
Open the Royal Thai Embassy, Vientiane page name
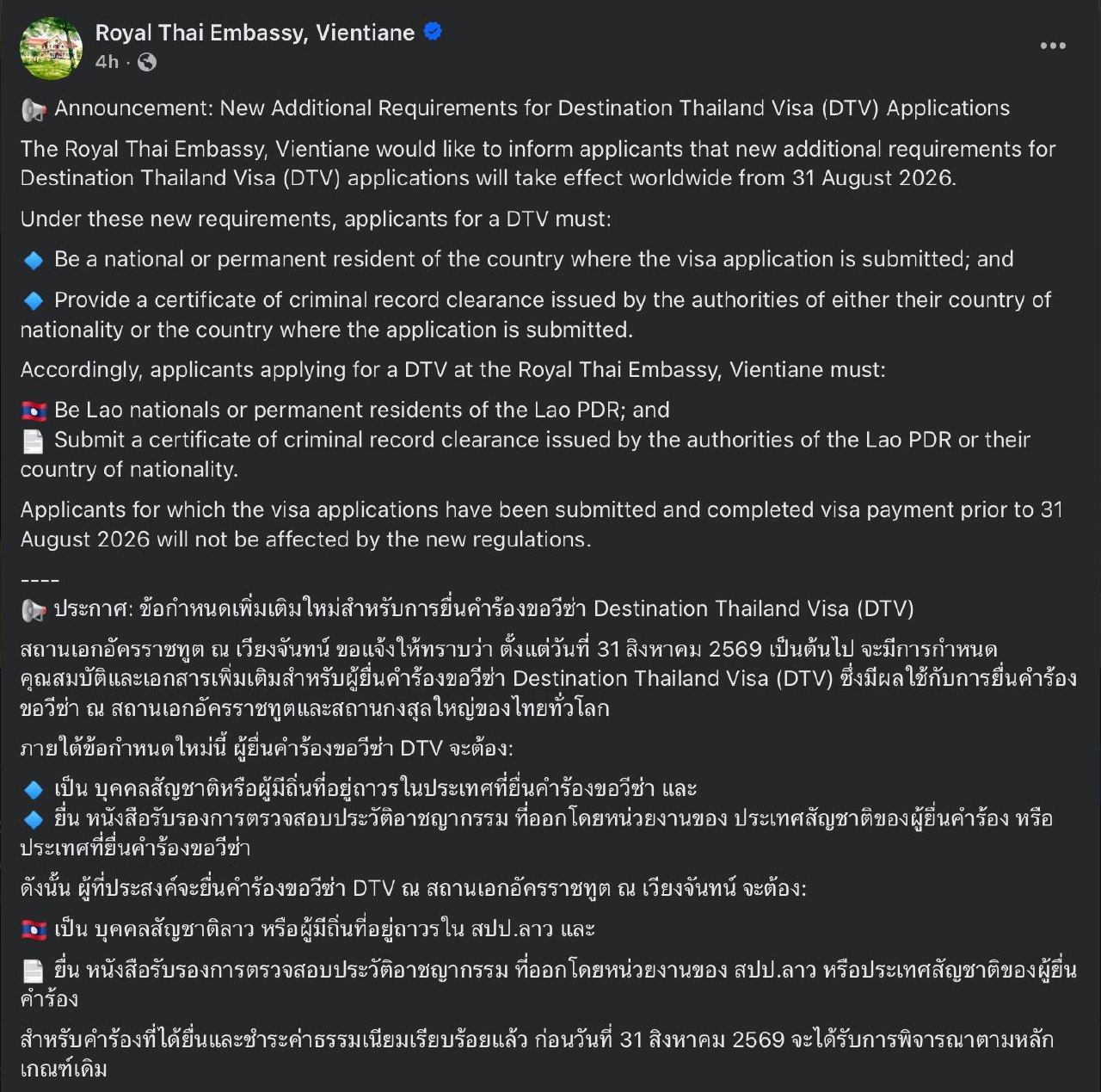tap(255, 33)
